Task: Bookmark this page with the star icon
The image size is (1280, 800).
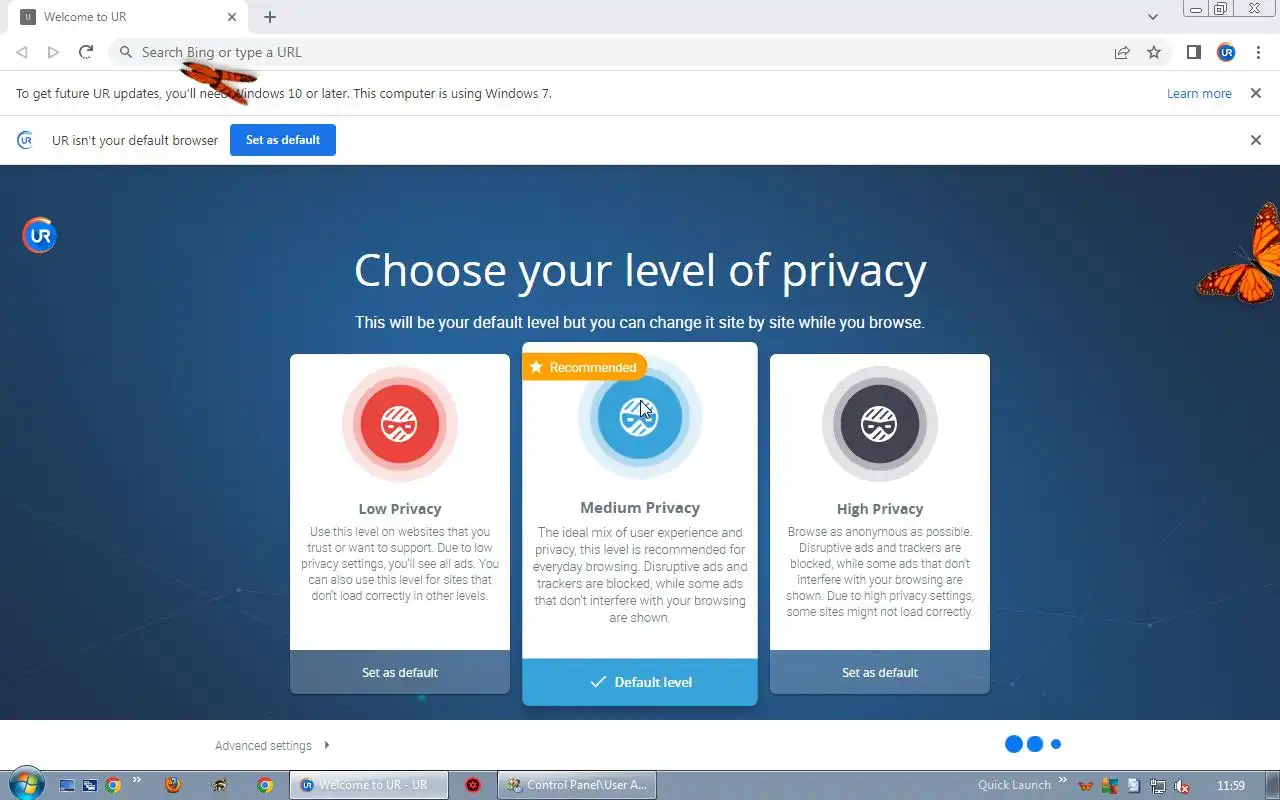Action: pos(1154,52)
